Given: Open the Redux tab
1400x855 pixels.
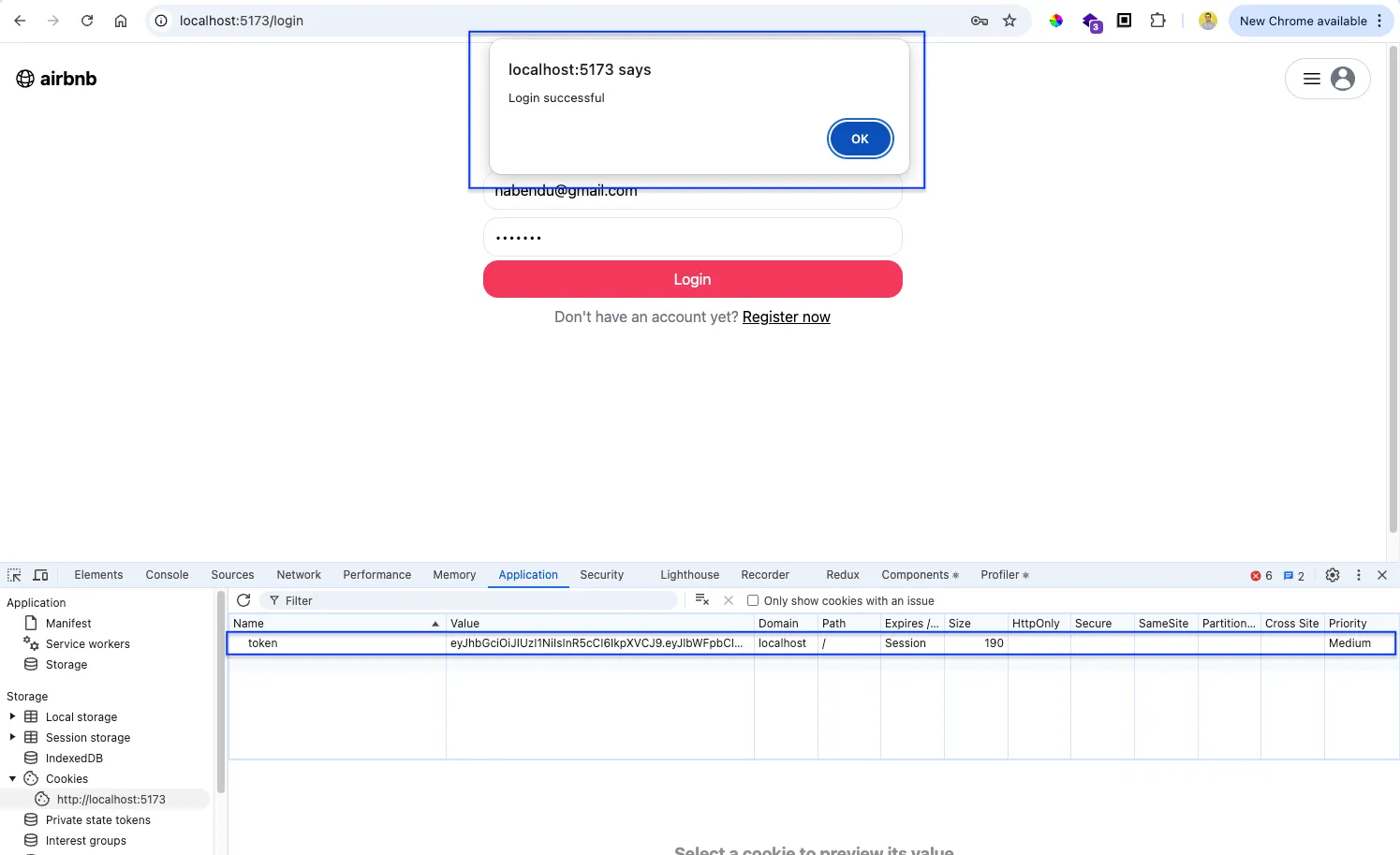Looking at the screenshot, I should pyautogui.click(x=843, y=575).
